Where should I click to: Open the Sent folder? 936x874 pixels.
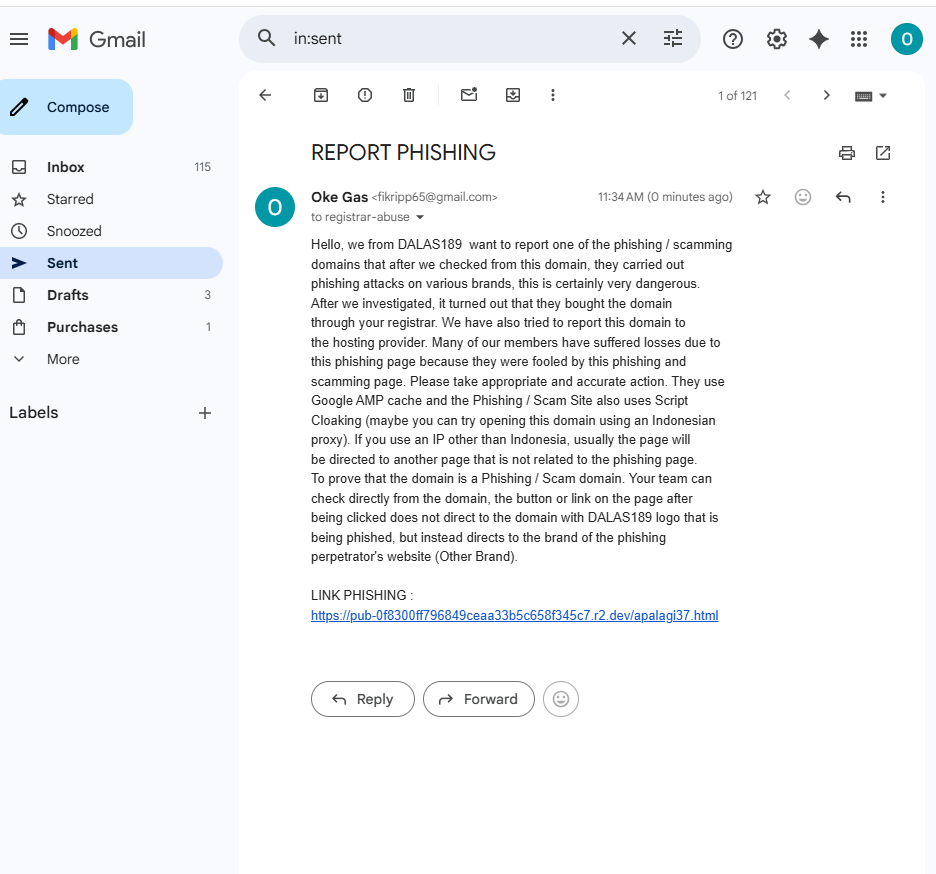pyautogui.click(x=111, y=263)
